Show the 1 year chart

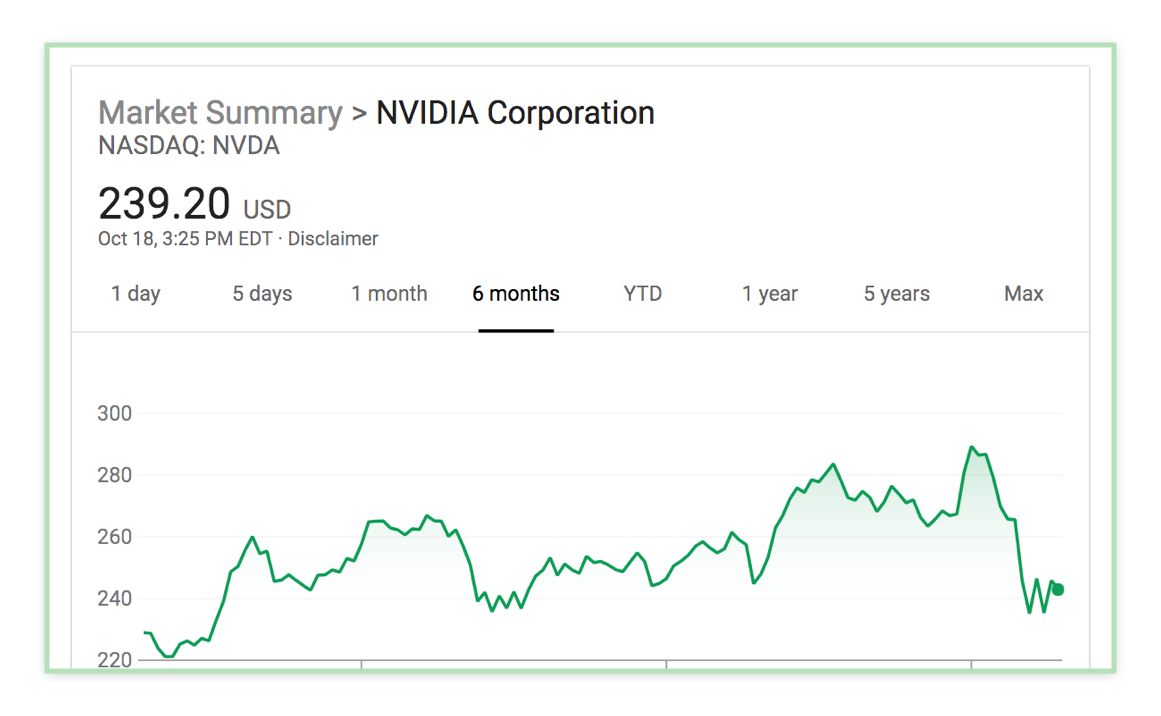coord(770,294)
